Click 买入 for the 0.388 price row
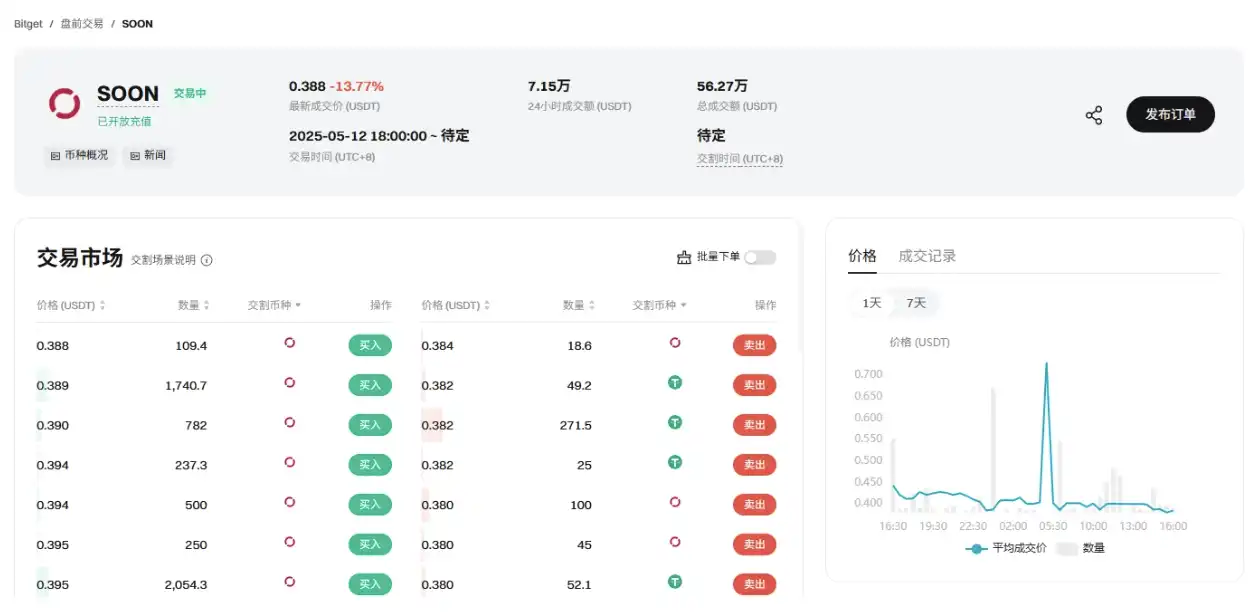The height and width of the screenshot is (616, 1254). [370, 345]
